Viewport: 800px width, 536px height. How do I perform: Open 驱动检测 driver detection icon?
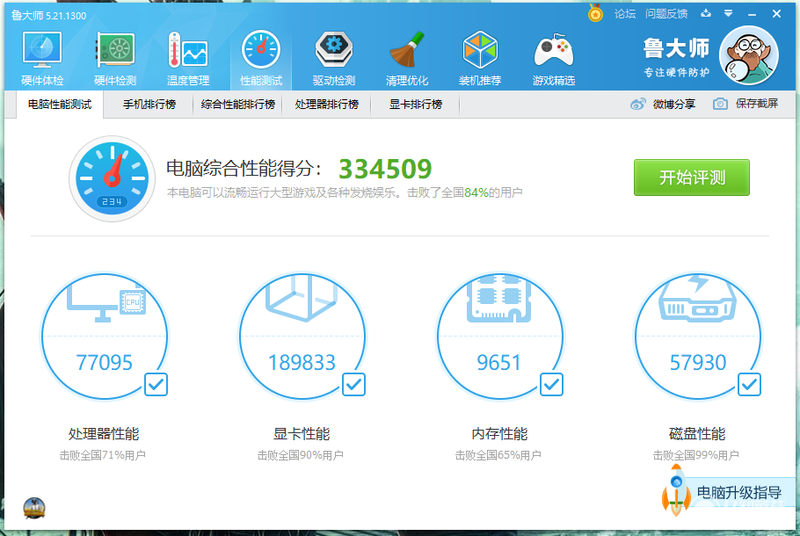point(334,59)
